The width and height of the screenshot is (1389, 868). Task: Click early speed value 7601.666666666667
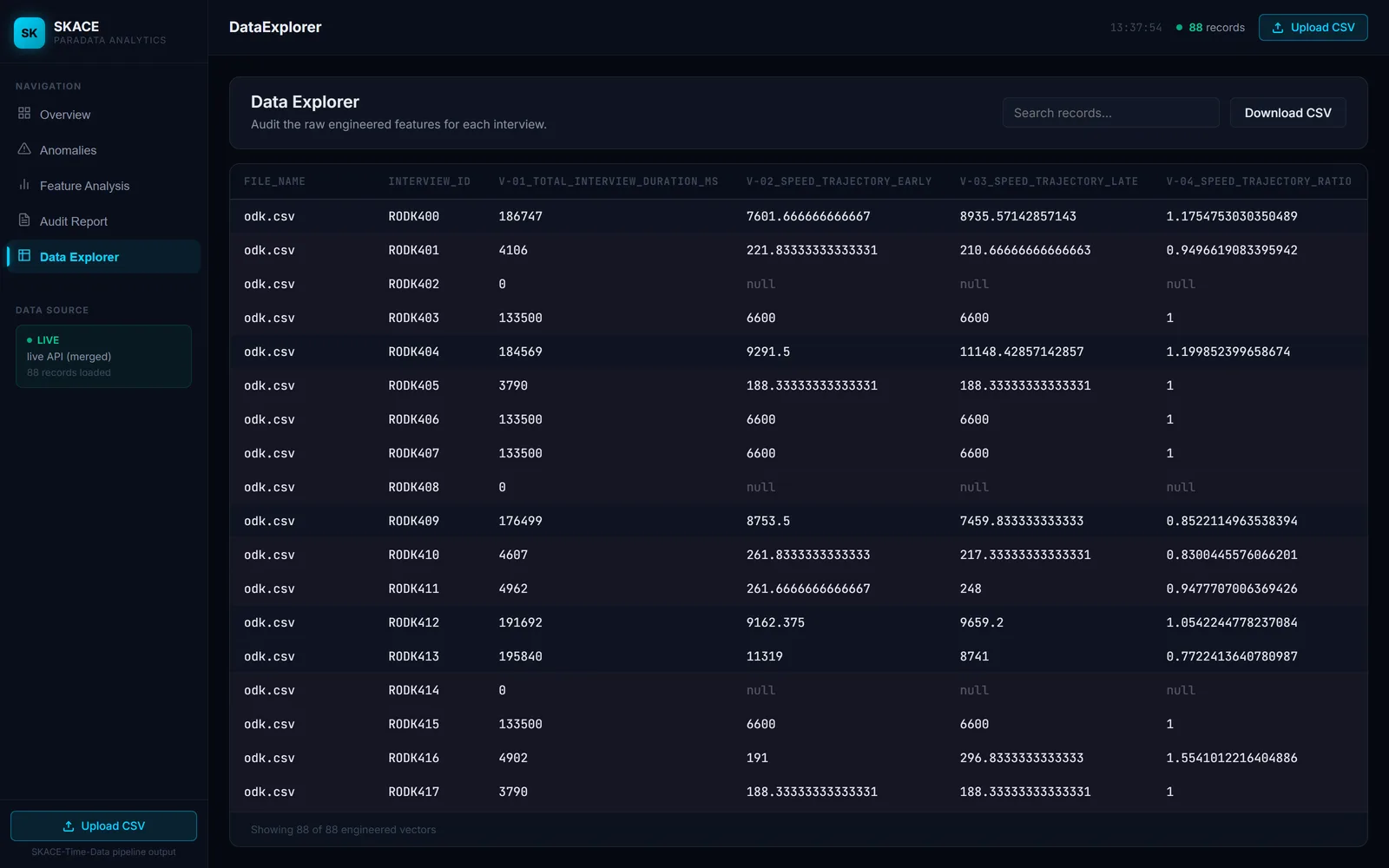point(808,216)
